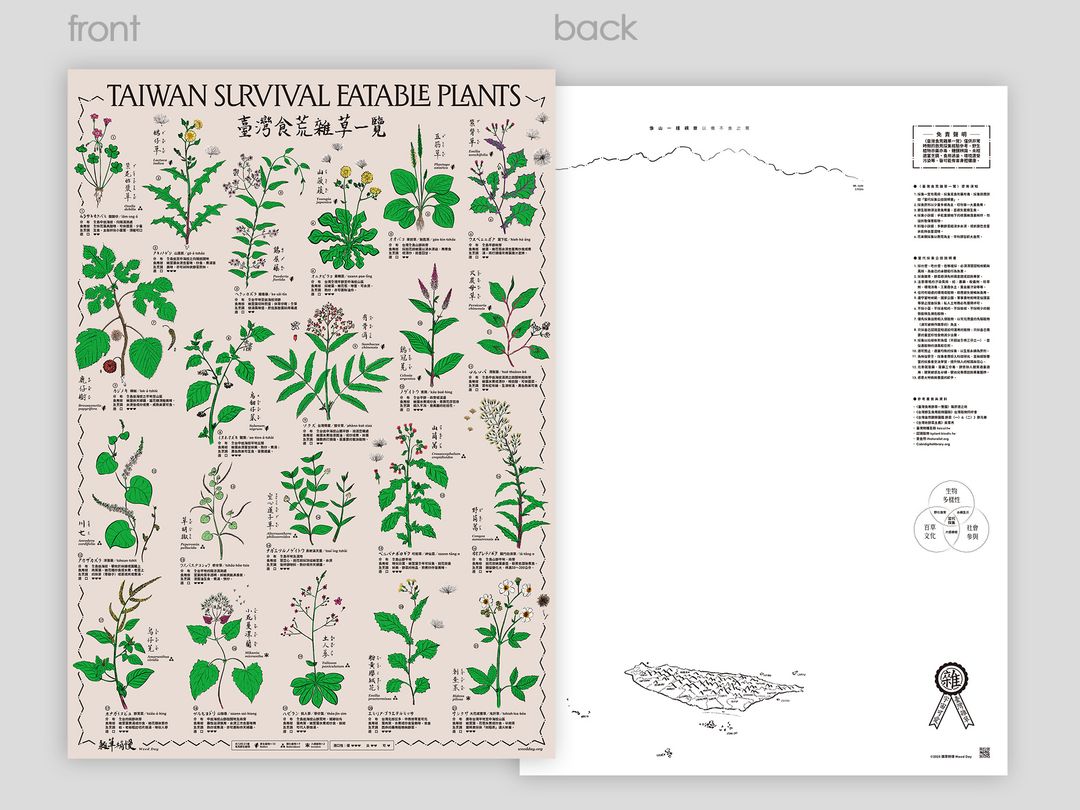This screenshot has width=1080, height=810.
Task: Click the QR code on the back poster
Action: click(983, 752)
